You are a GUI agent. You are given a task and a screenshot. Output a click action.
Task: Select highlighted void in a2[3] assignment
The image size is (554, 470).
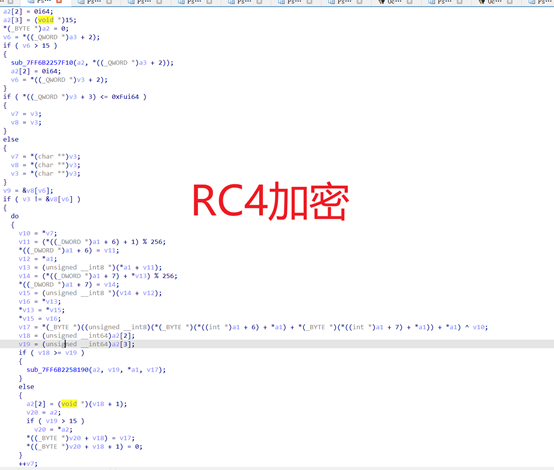(46, 20)
